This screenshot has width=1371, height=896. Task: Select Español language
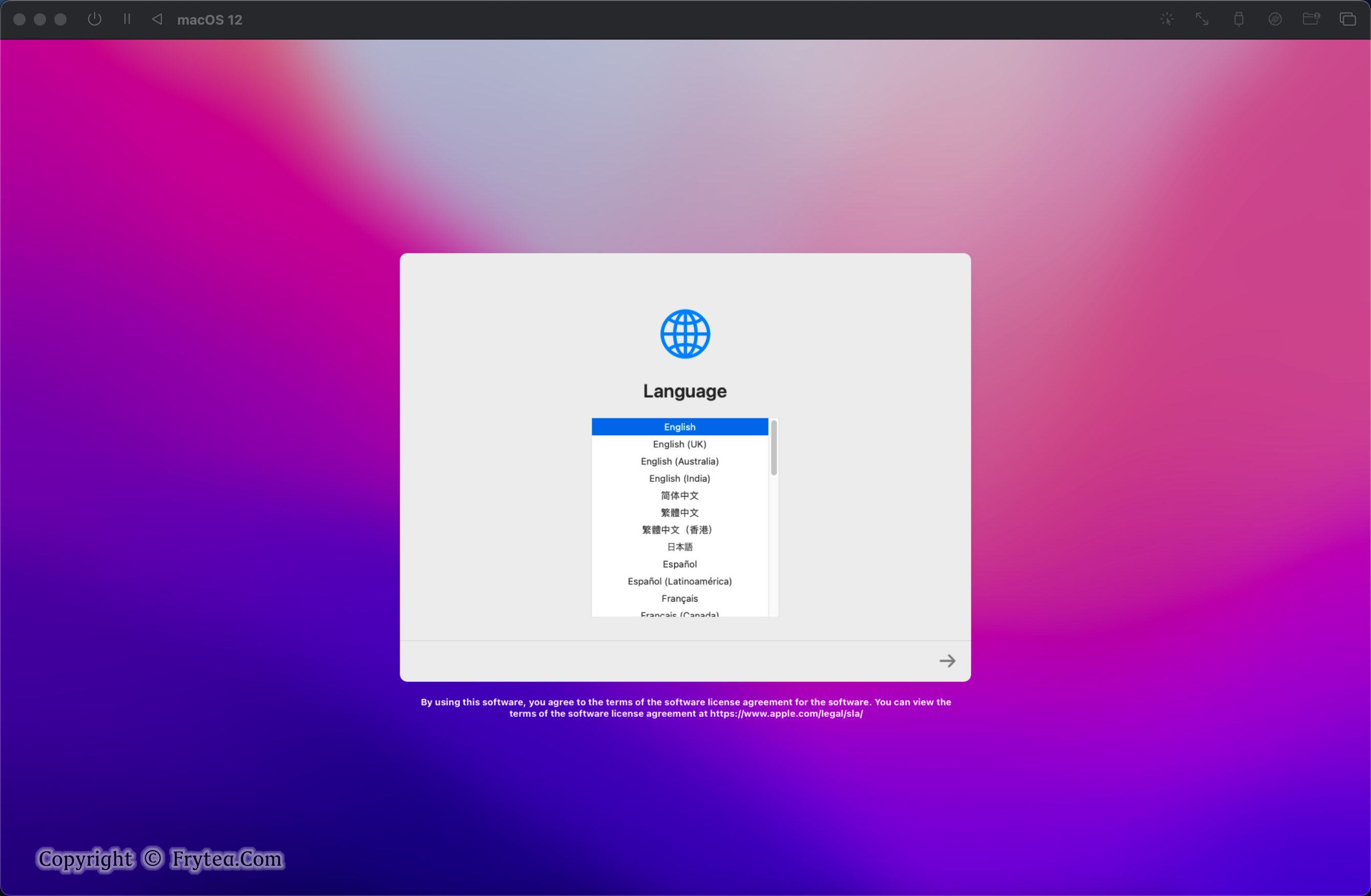680,564
